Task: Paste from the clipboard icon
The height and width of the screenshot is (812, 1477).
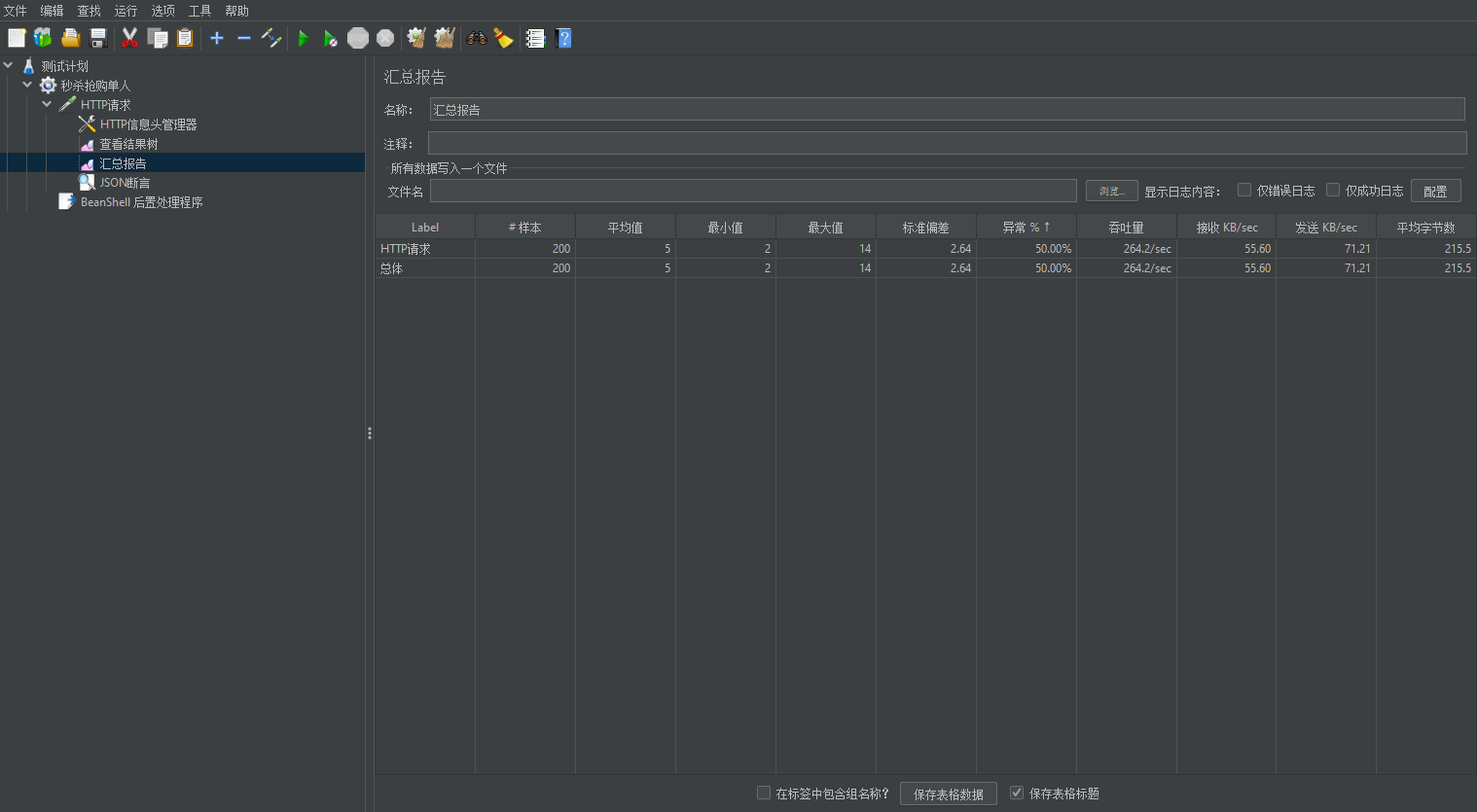Action: [x=185, y=38]
